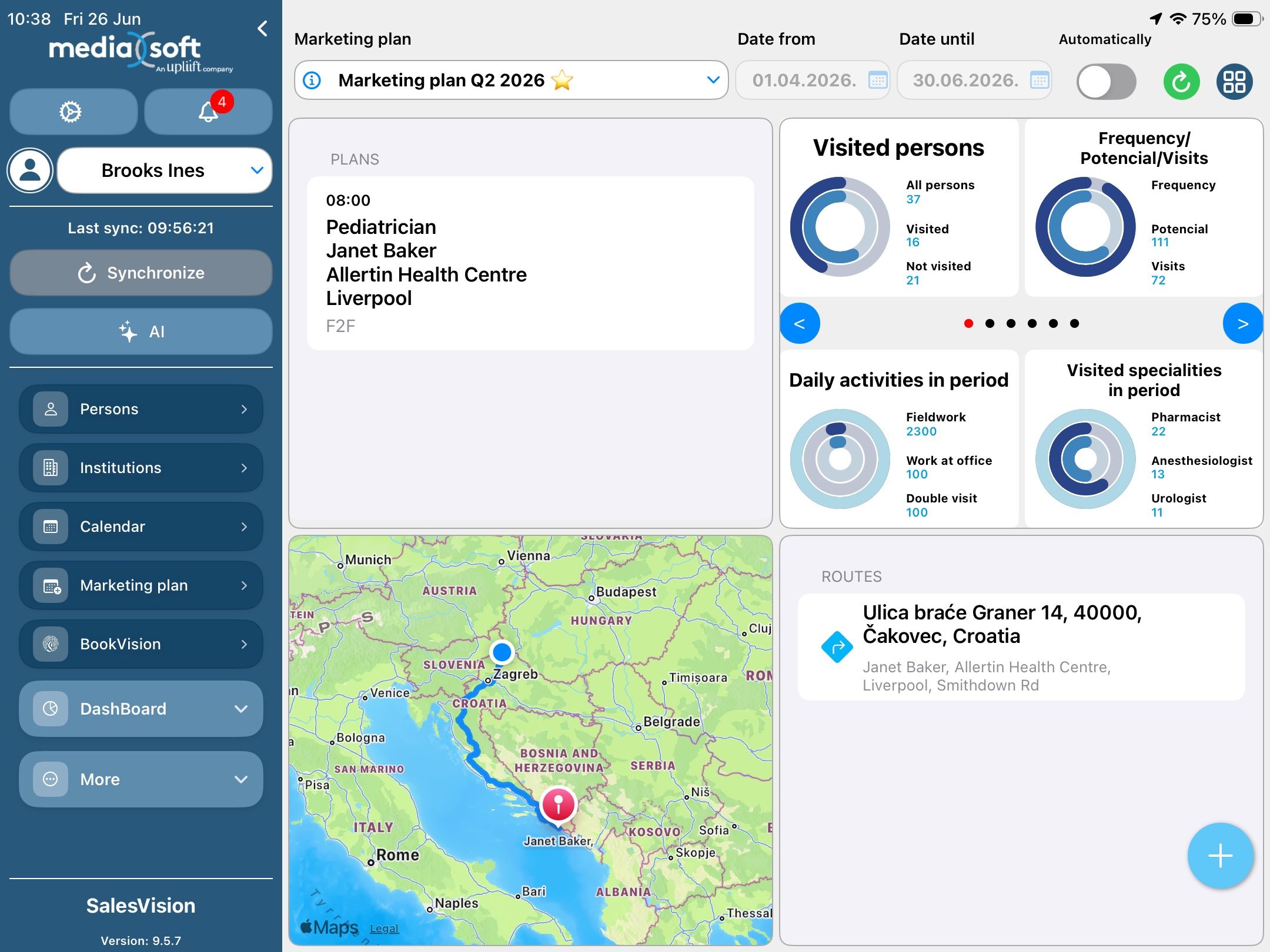Click the Date from field 01.04.2026.
The width and height of the screenshot is (1270, 952).
click(x=813, y=80)
